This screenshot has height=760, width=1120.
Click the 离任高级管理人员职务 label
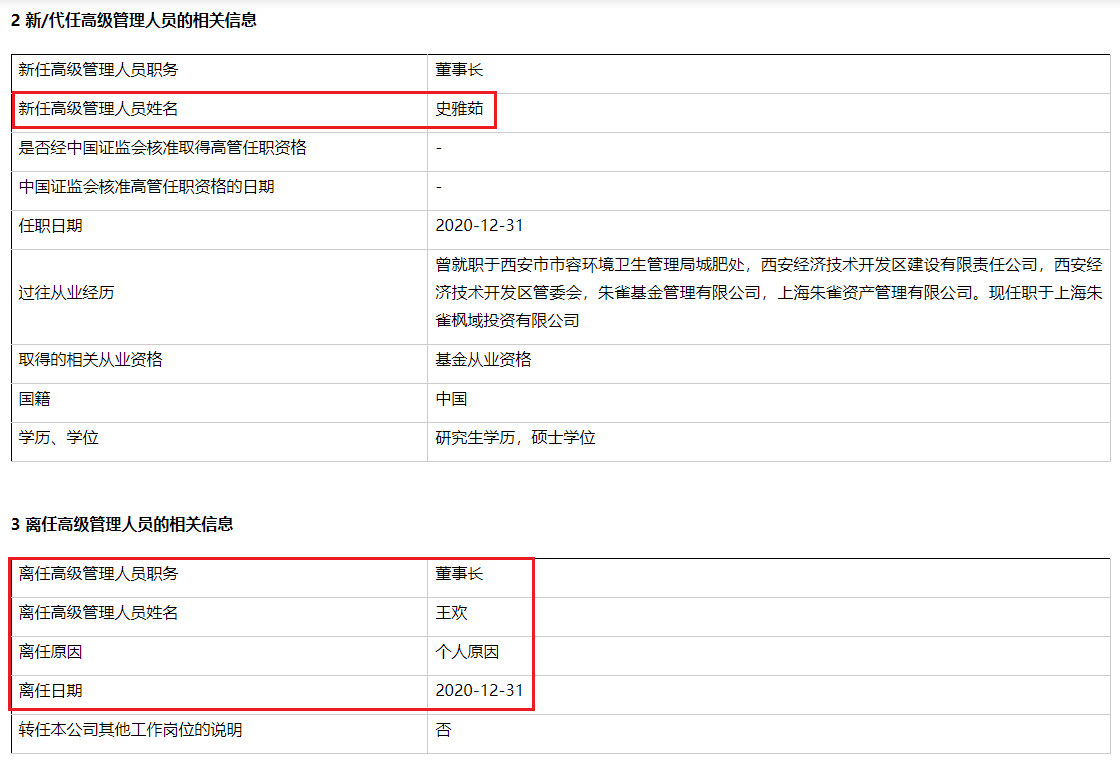(99, 574)
